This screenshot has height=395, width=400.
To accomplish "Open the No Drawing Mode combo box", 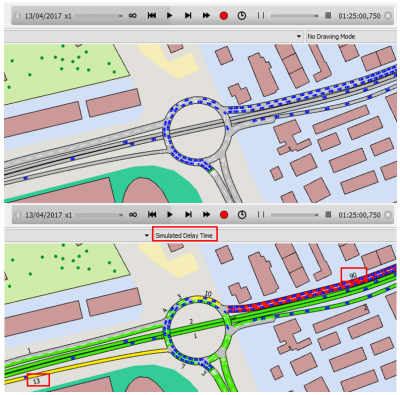I will tap(351, 36).
